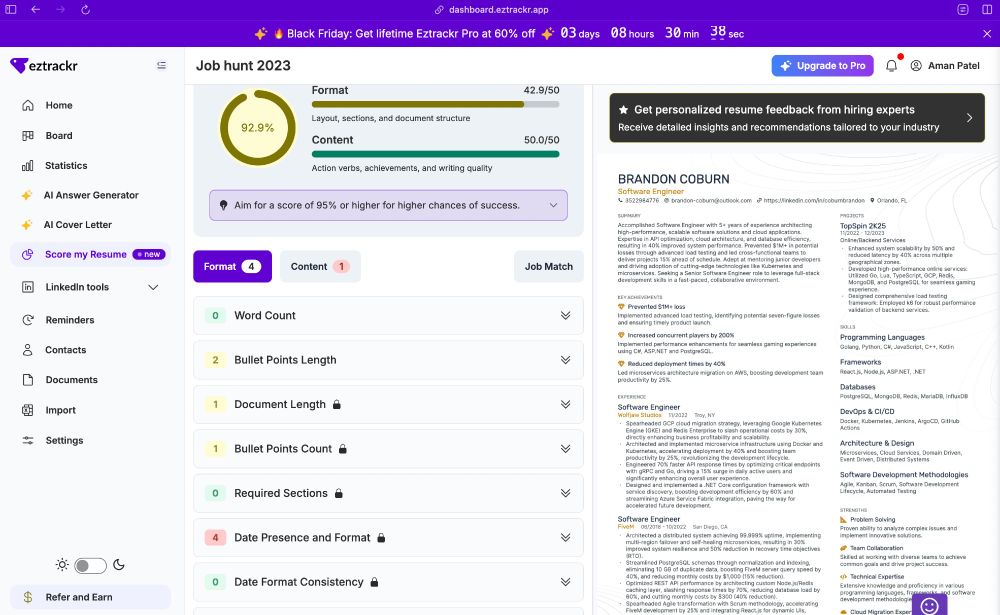Toggle the light/dark mode switch
Viewport: 1000px width, 615px height.
[x=90, y=565]
